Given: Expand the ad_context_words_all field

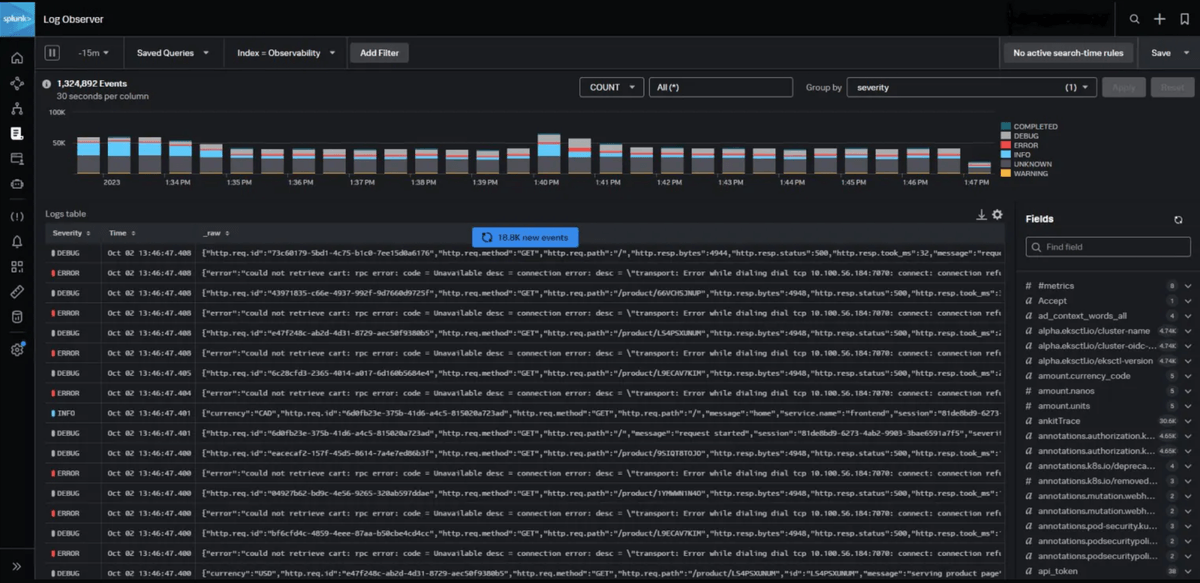Looking at the screenshot, I should 1188,316.
